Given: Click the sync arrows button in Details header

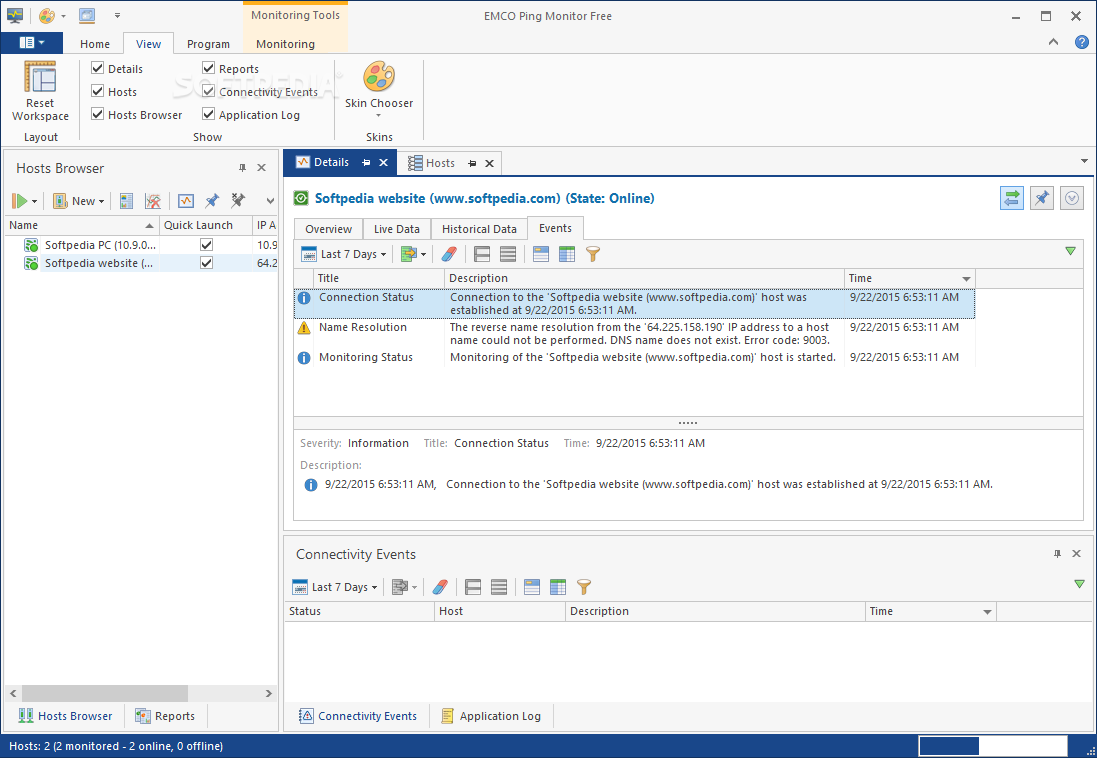Looking at the screenshot, I should 1012,198.
